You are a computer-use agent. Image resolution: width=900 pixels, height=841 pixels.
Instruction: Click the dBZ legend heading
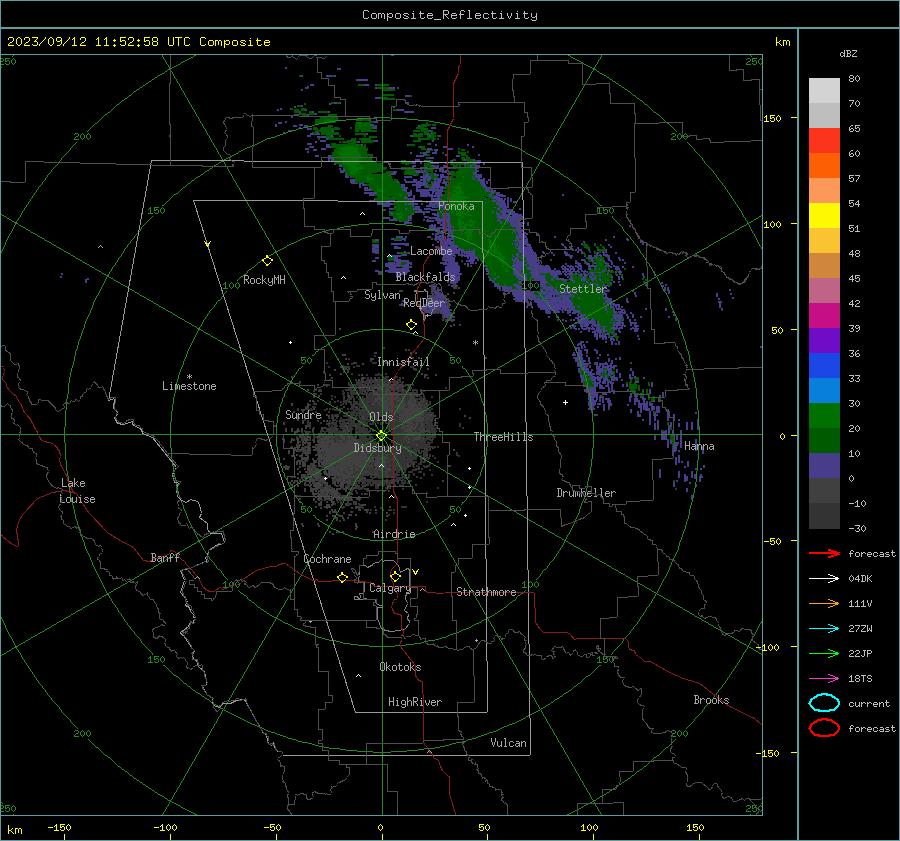click(x=848, y=53)
